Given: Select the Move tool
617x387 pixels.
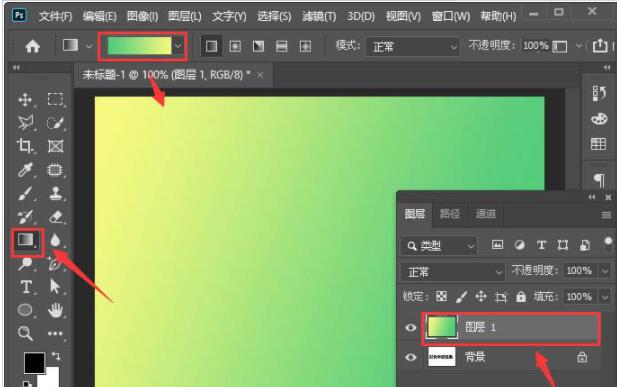Looking at the screenshot, I should point(25,100).
